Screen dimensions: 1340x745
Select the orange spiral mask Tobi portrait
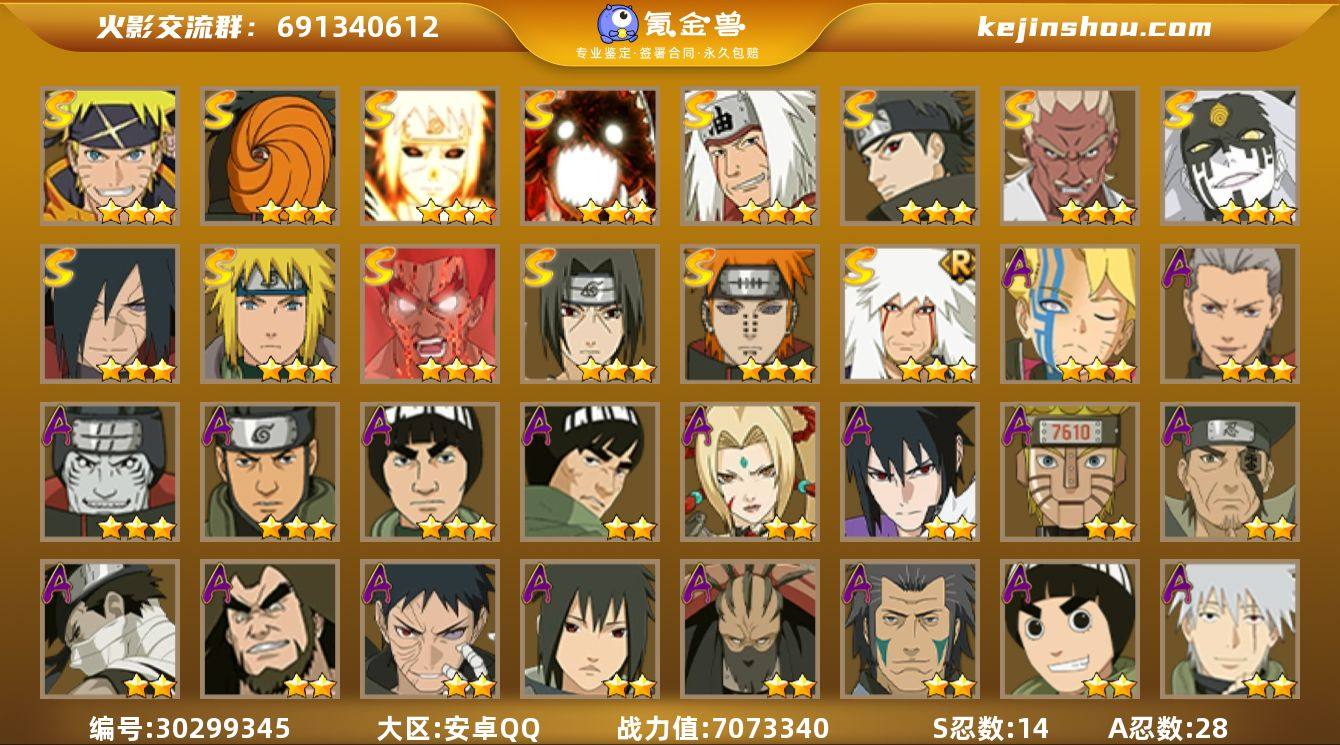tap(270, 155)
